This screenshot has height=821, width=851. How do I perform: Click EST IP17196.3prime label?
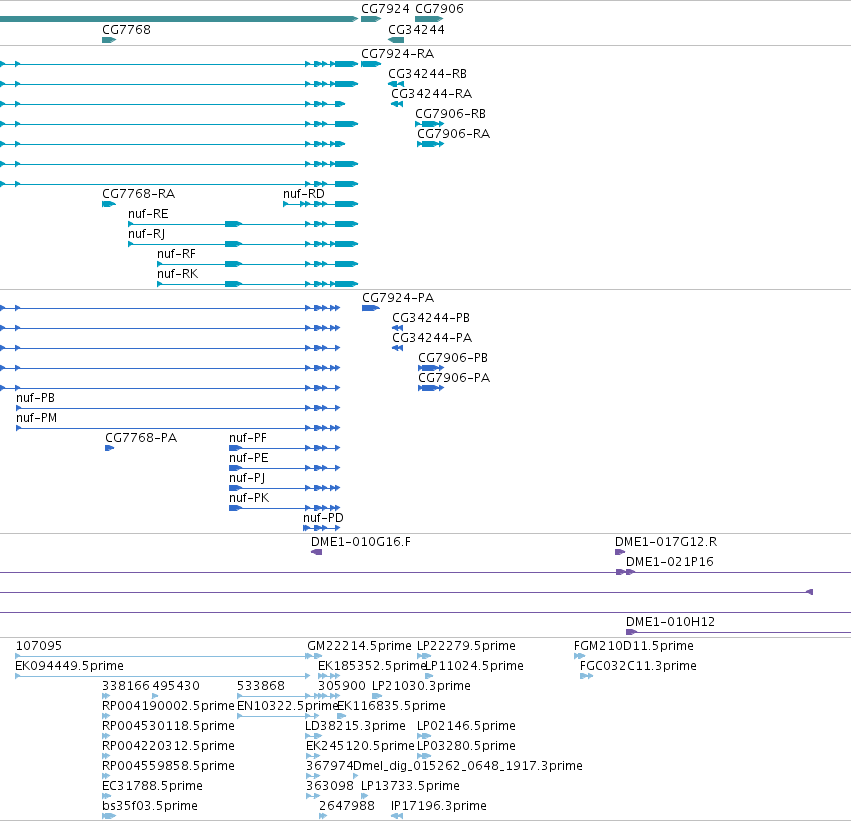tap(439, 806)
